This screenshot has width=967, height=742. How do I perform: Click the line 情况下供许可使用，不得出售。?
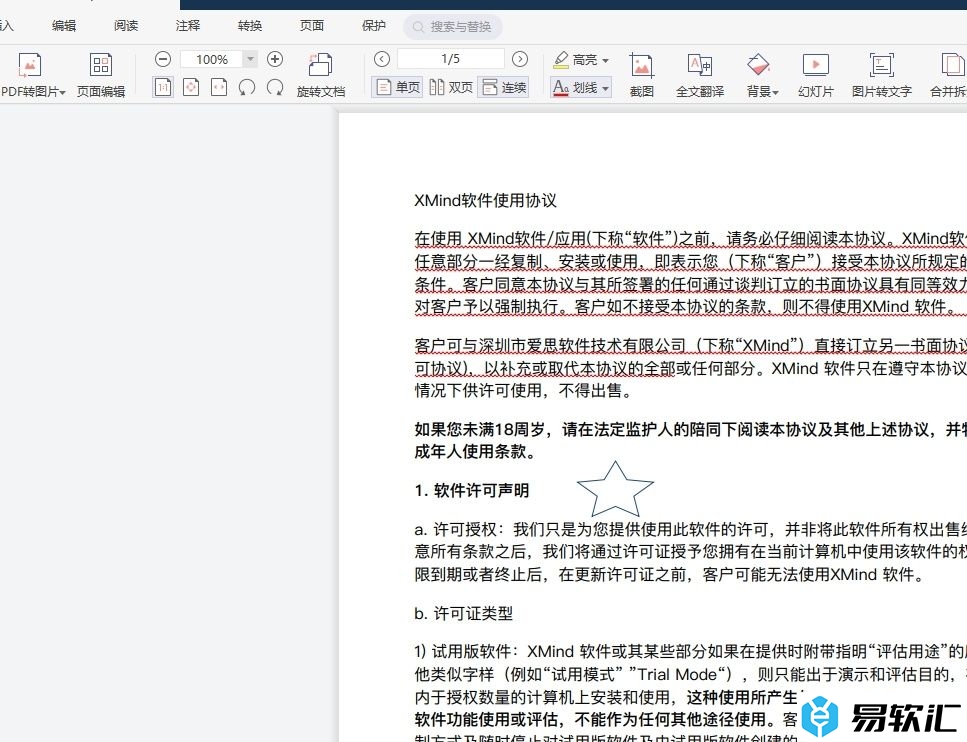click(524, 390)
